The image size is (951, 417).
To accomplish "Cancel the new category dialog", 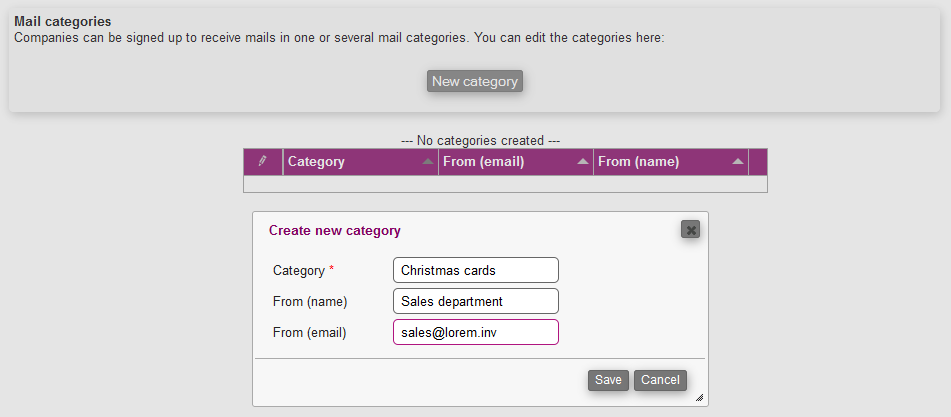I will [660, 380].
